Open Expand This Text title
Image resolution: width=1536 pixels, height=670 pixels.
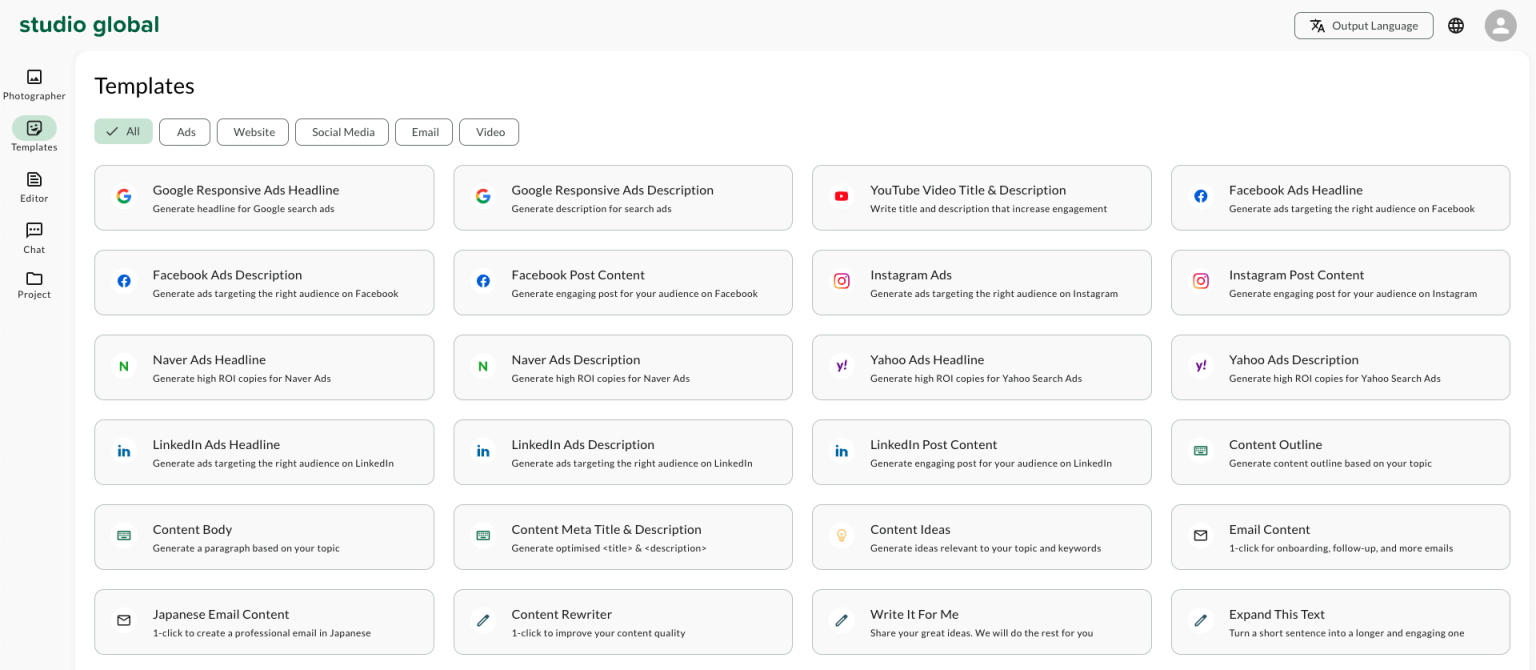click(1277, 615)
